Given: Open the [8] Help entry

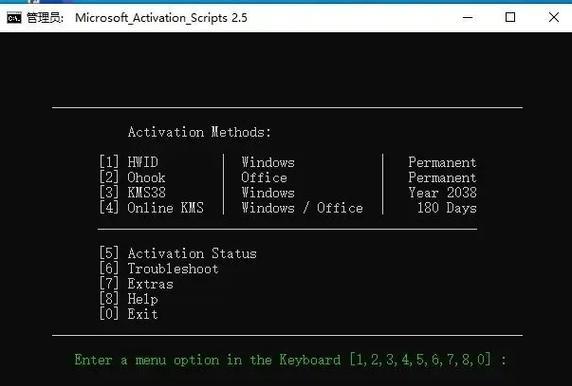Looking at the screenshot, I should pos(128,299).
